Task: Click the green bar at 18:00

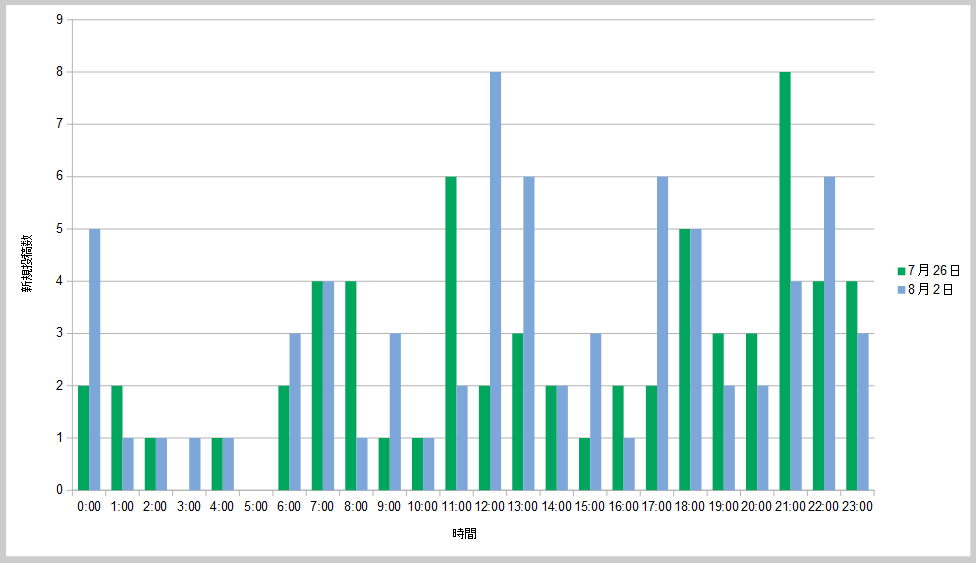Action: coord(684,360)
